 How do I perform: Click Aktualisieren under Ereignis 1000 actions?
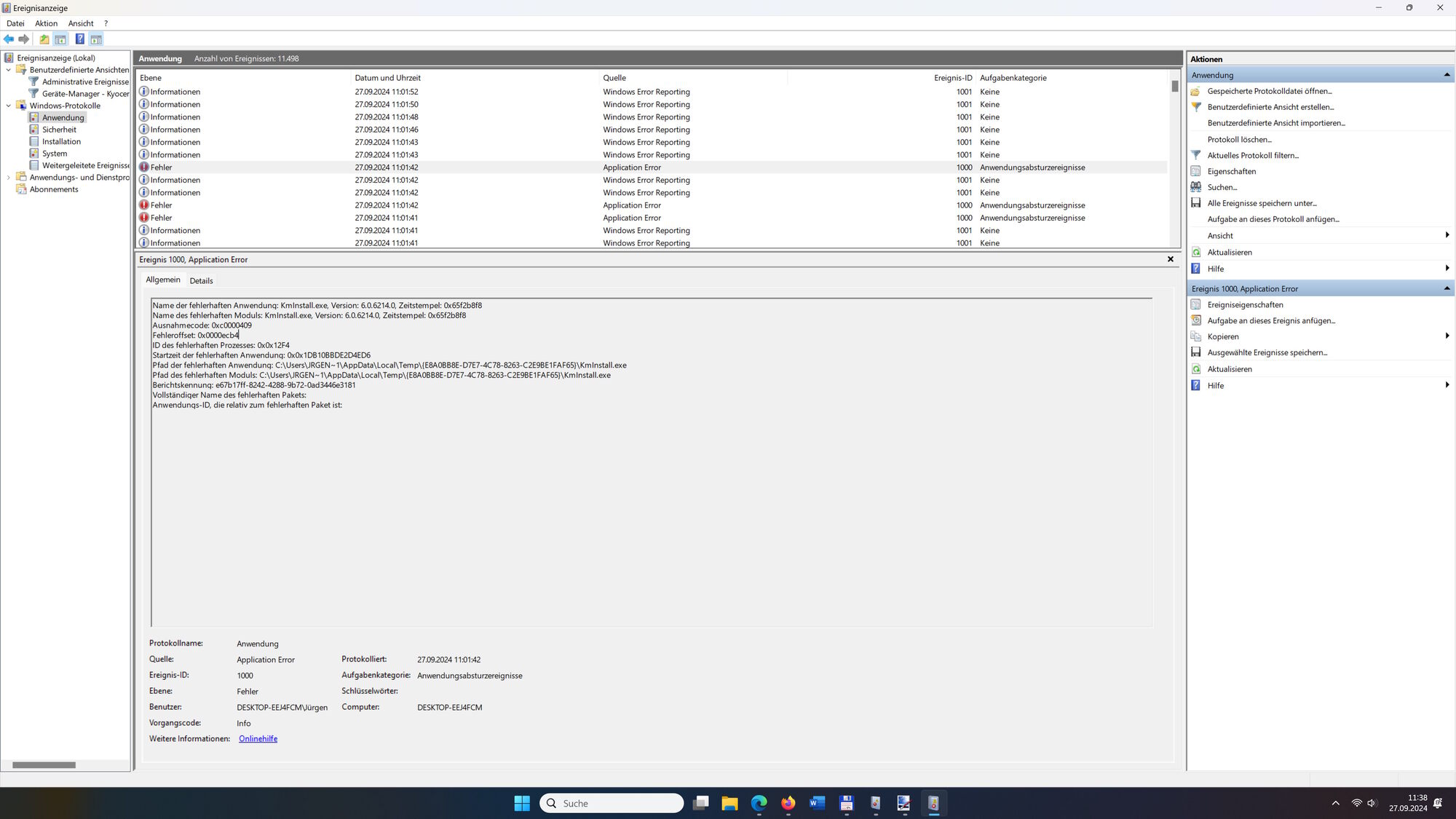coord(1230,369)
